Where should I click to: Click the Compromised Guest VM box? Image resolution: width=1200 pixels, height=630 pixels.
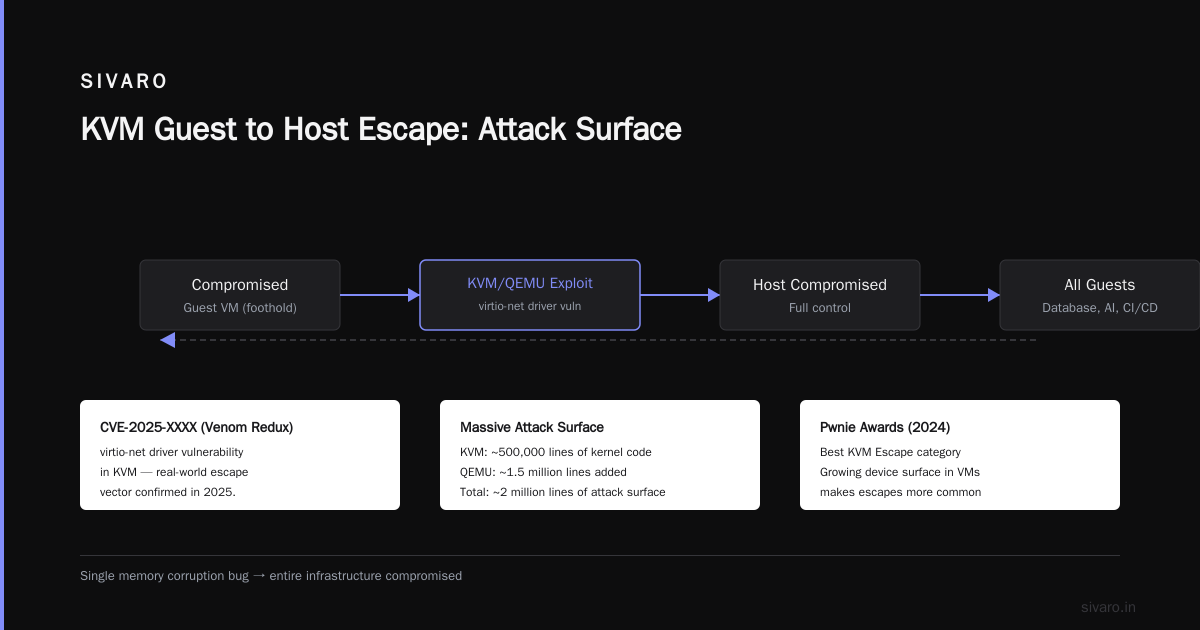pos(240,295)
